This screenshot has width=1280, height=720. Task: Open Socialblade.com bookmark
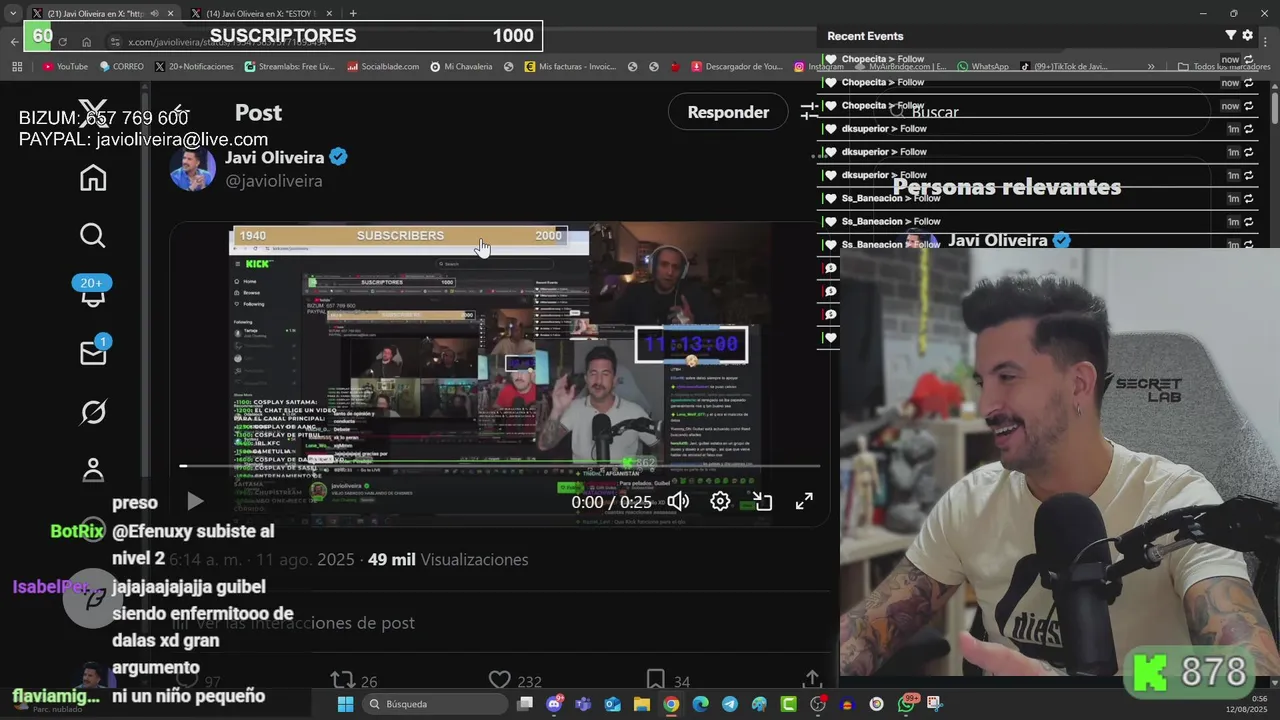[x=383, y=67]
